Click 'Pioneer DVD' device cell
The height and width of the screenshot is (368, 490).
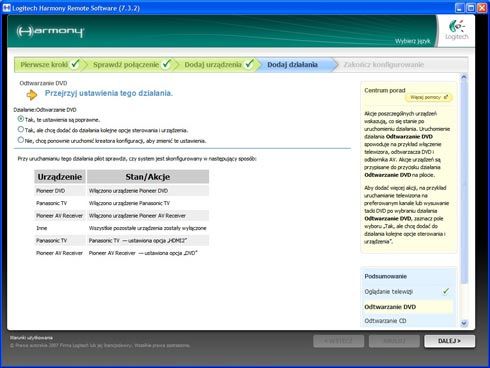tap(60, 191)
